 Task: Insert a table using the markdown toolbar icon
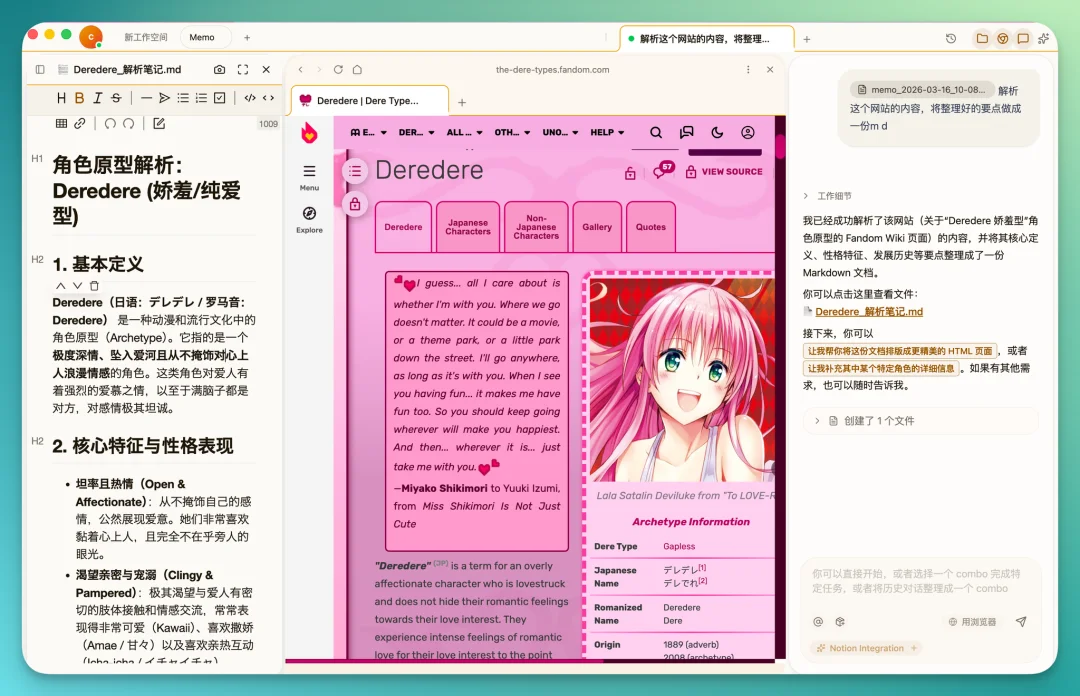click(62, 123)
